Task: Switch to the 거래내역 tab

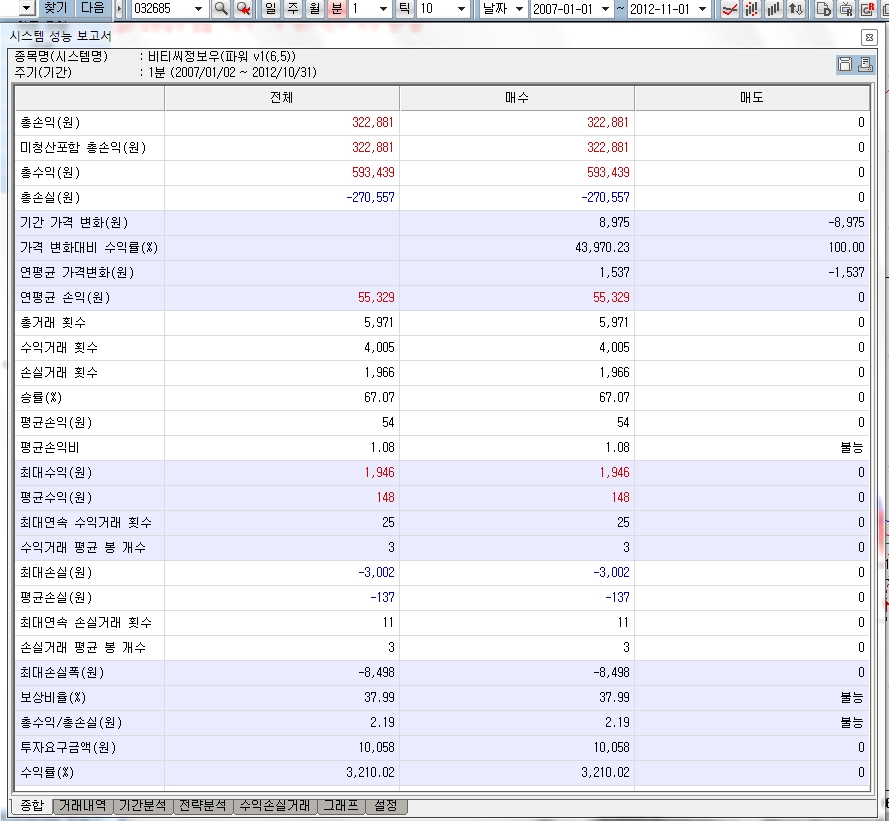Action: 83,806
